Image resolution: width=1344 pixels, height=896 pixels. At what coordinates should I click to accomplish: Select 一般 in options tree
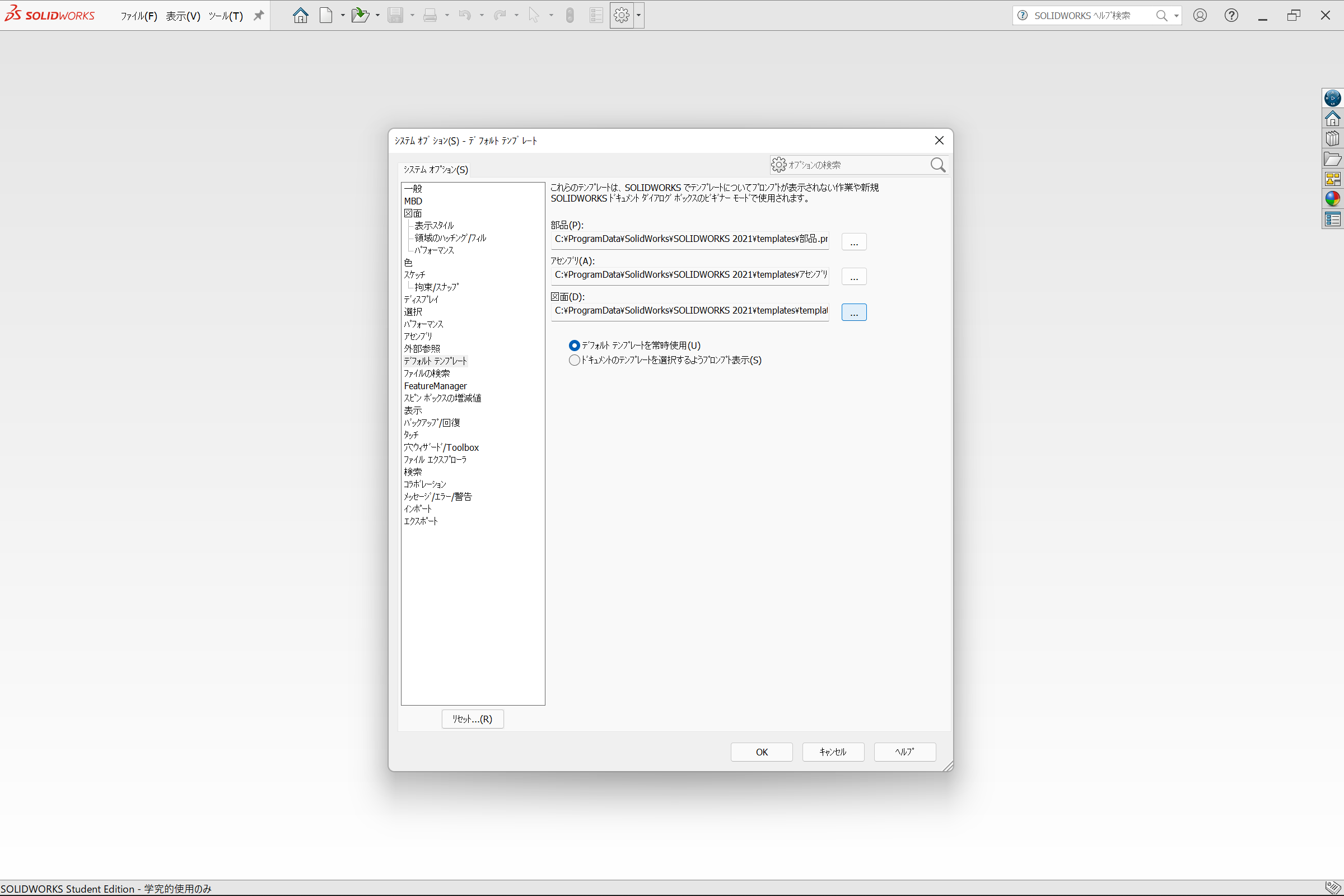[413, 189]
